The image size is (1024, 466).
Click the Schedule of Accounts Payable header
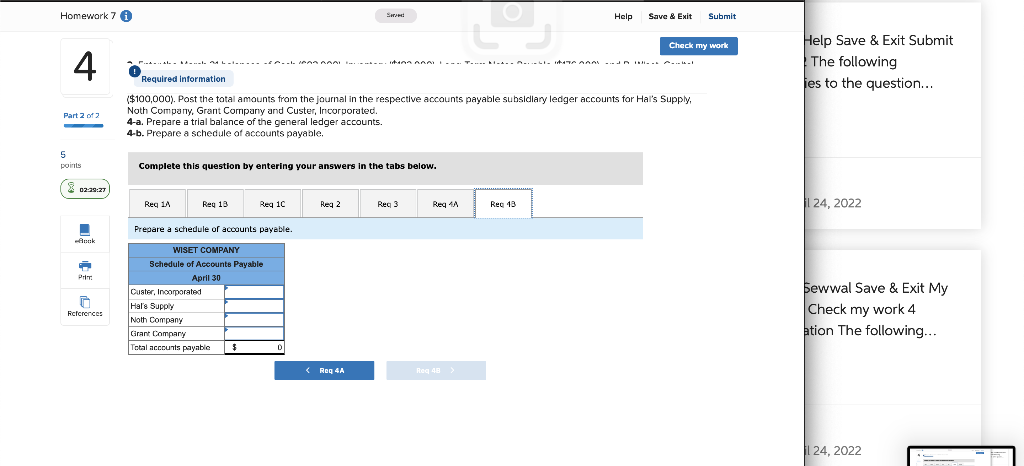click(x=206, y=264)
